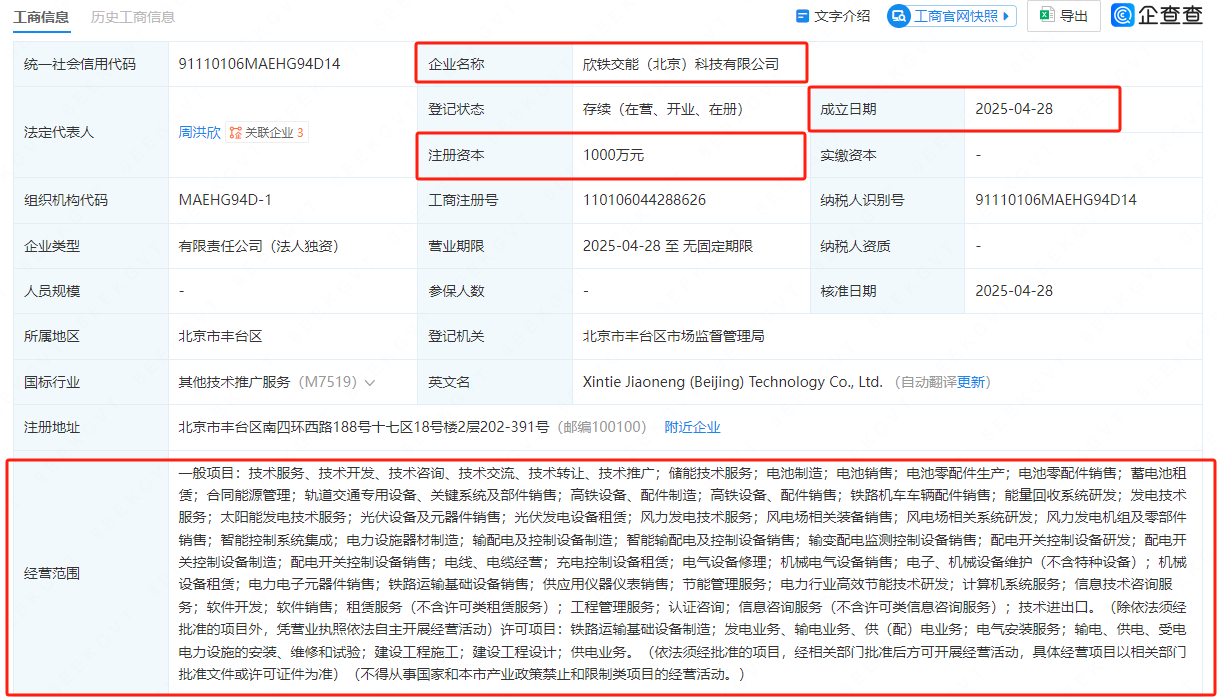This screenshot has width=1218, height=698.
Task: Click the postal code (邮编100100)
Action: point(601,427)
